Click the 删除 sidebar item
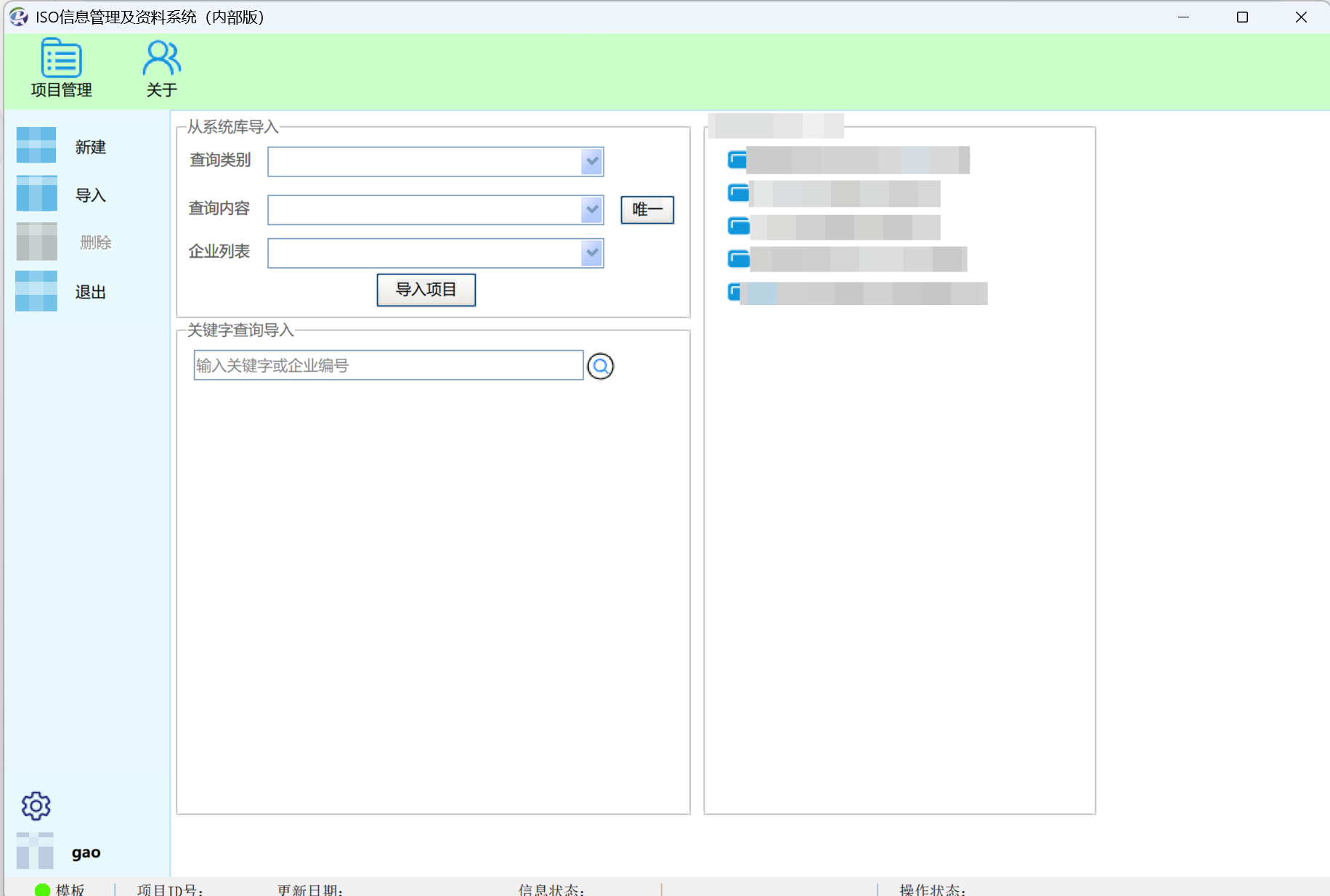The image size is (1330, 896). pos(95,243)
